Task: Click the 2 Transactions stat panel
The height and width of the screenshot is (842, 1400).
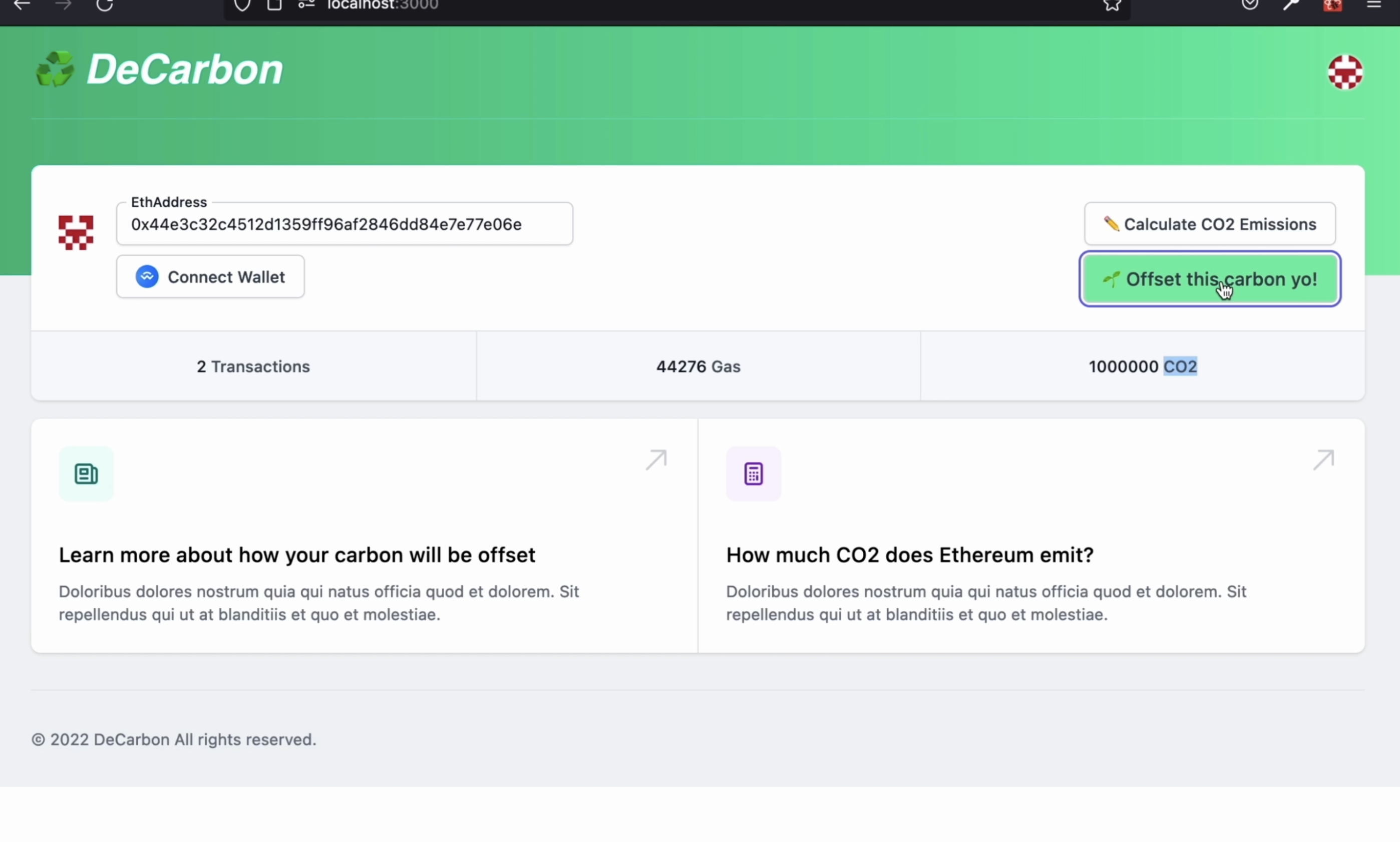Action: pyautogui.click(x=253, y=365)
